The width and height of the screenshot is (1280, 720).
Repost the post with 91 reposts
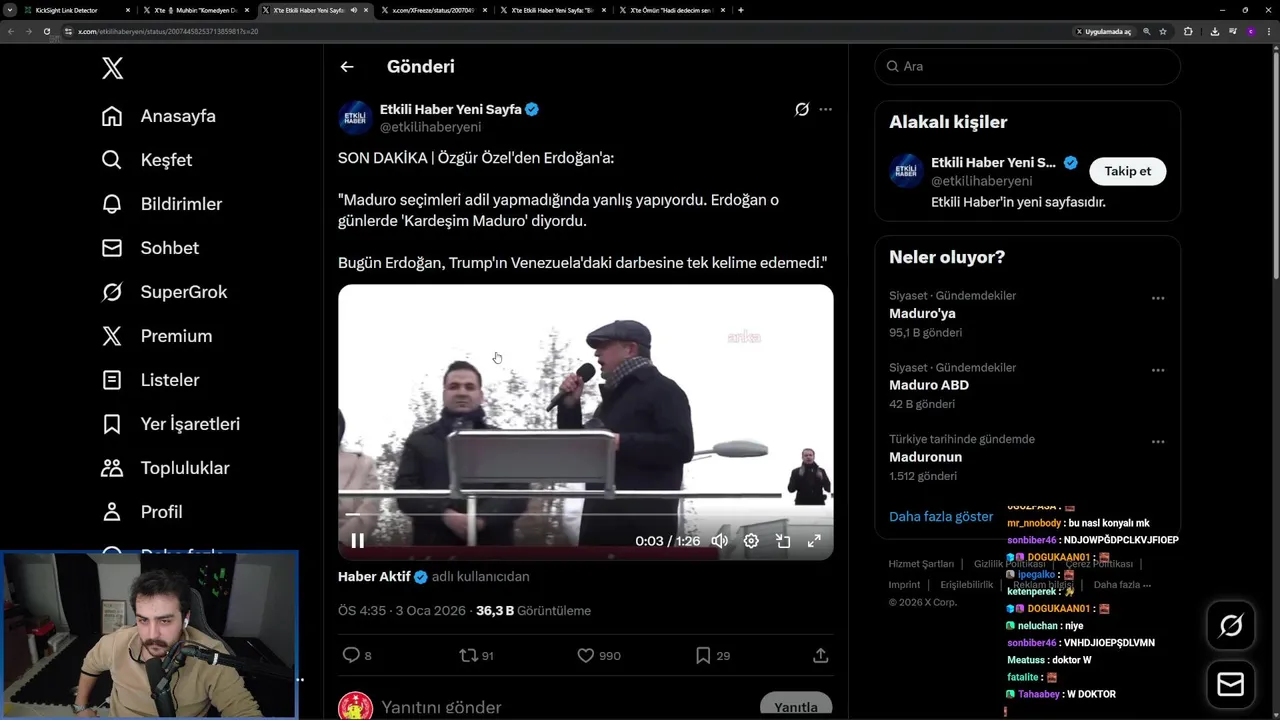[x=476, y=656]
